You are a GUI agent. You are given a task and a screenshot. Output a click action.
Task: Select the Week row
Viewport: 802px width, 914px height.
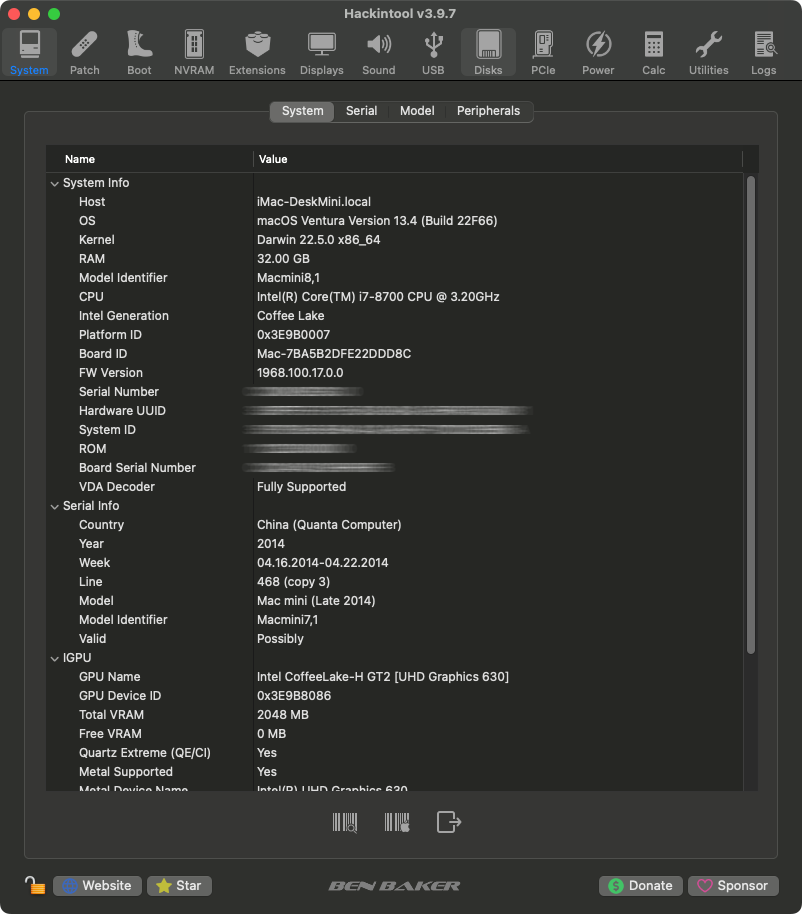coord(395,563)
